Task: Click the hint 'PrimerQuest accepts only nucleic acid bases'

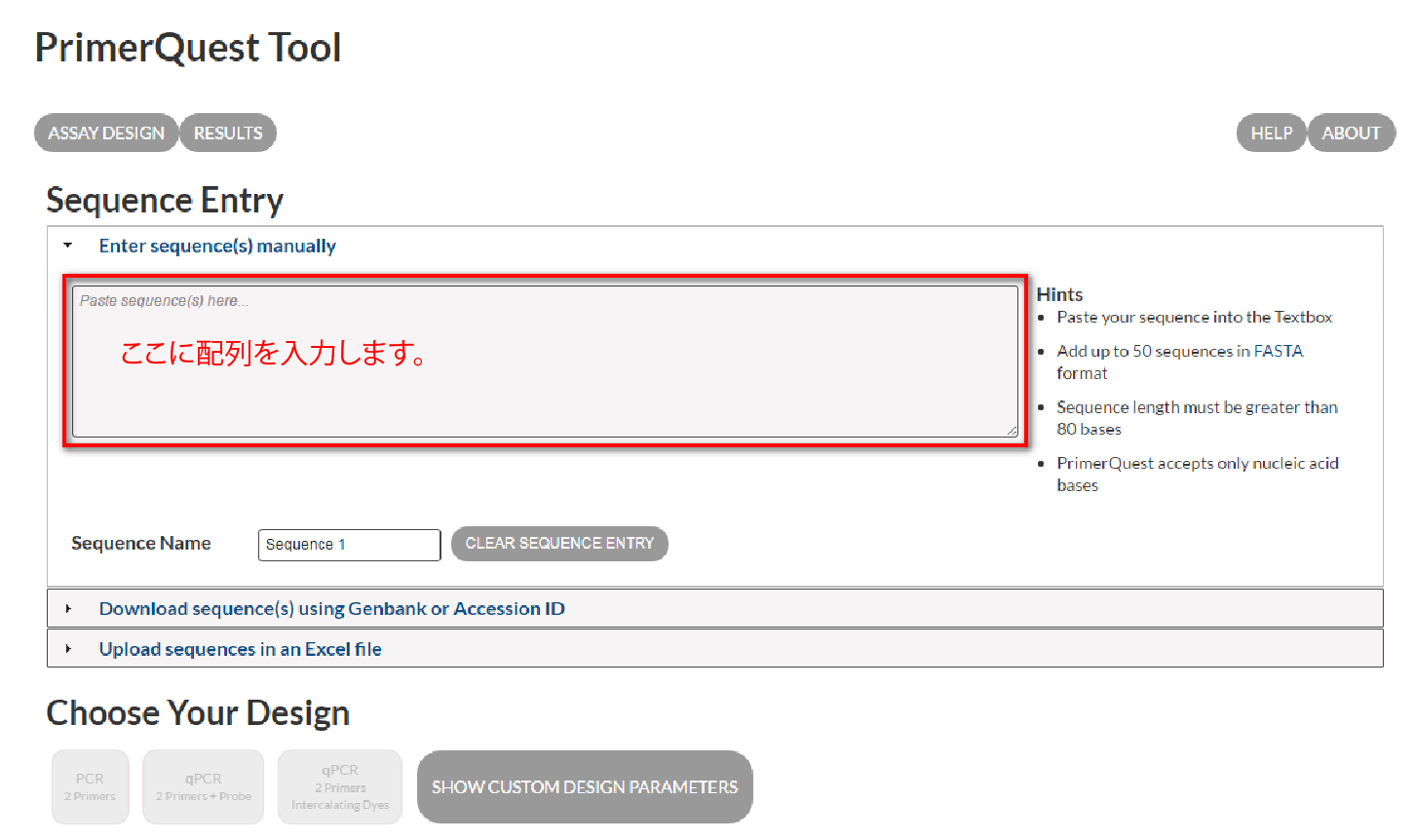Action: point(1198,475)
